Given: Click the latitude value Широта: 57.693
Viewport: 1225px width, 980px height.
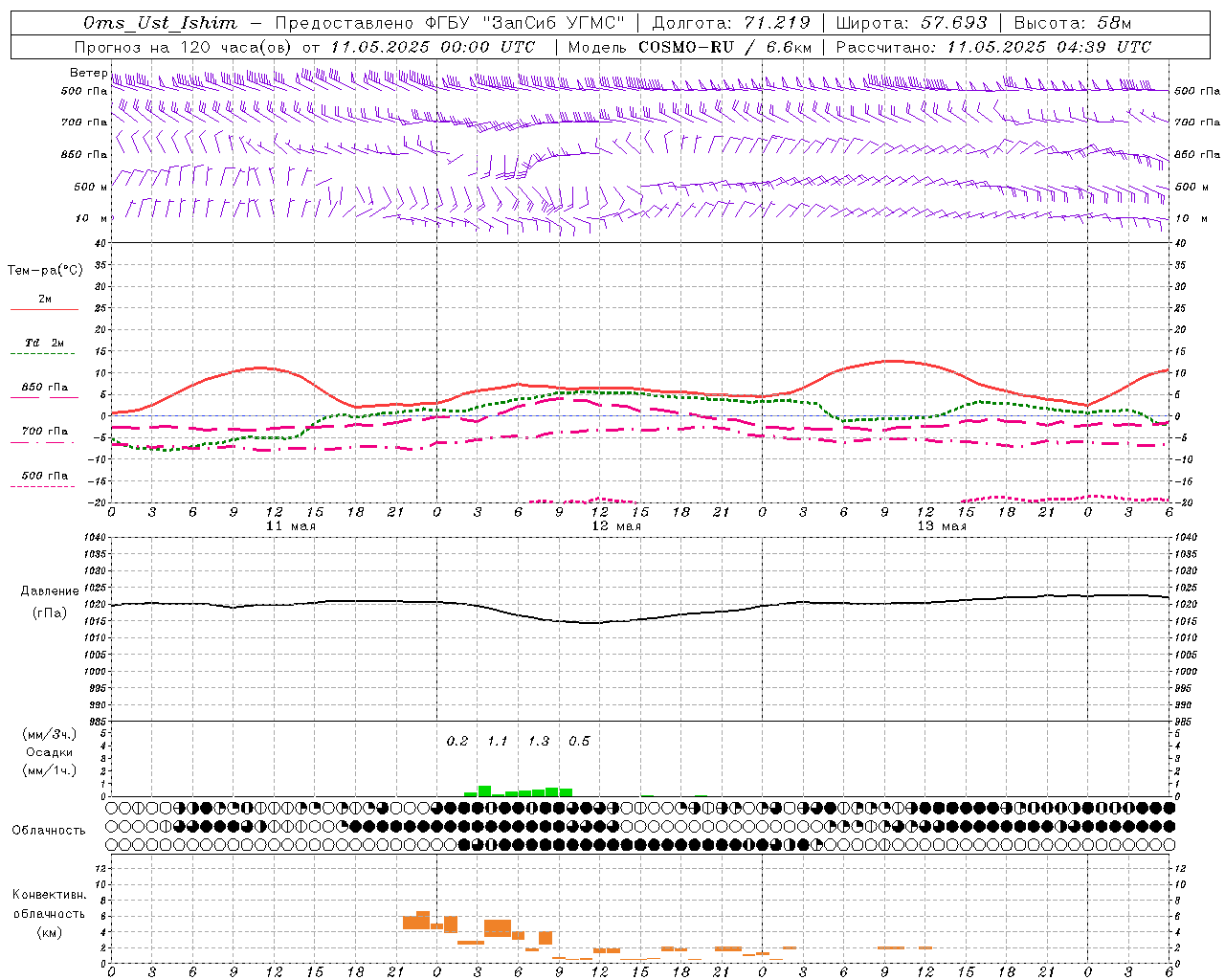Looking at the screenshot, I should 911,23.
